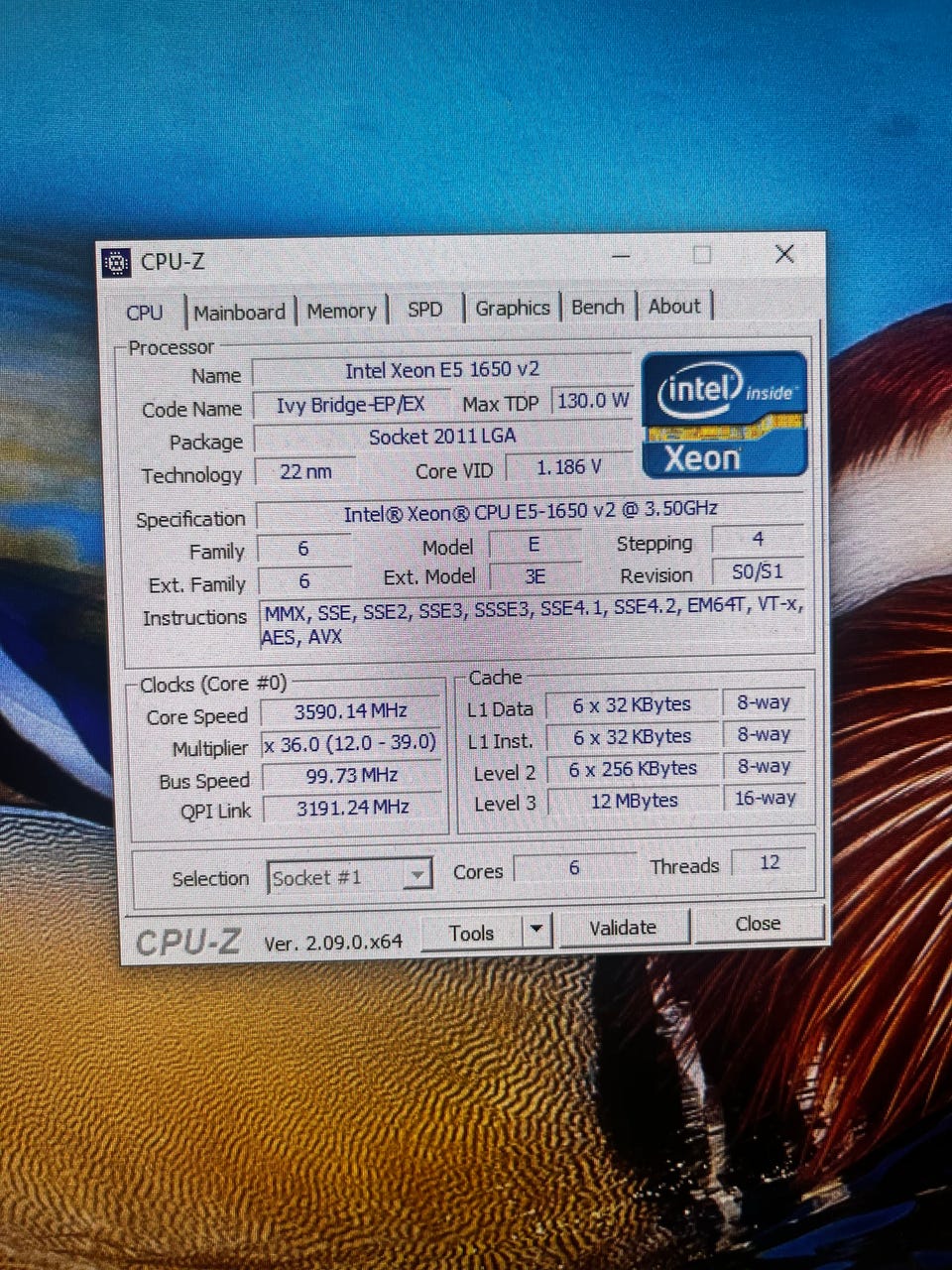The width and height of the screenshot is (952, 1270).
Task: Click the Multiplier value x 36.0
Action: click(x=351, y=743)
